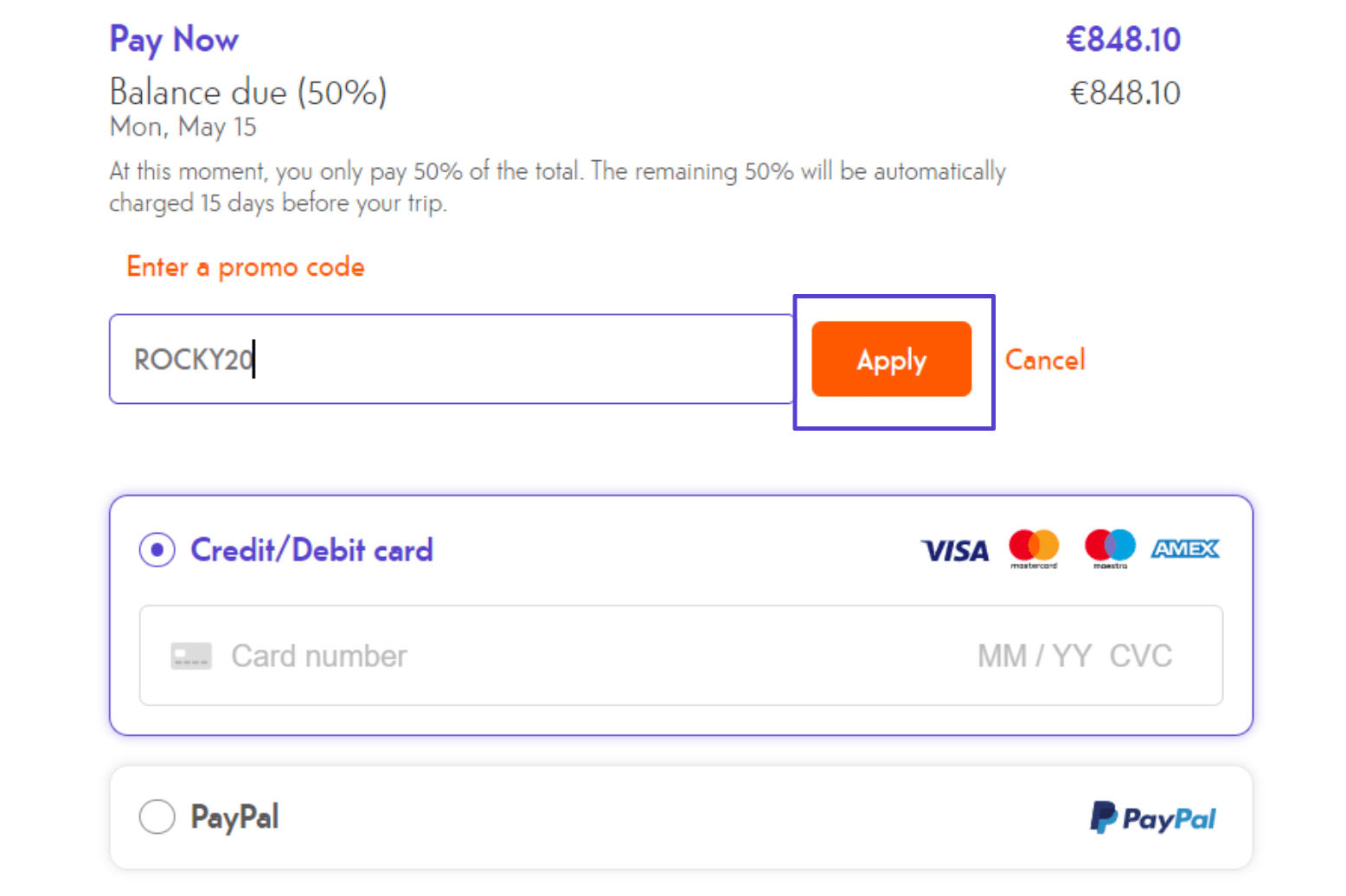Click the VISA logo icon
The image size is (1346, 896).
click(x=954, y=551)
